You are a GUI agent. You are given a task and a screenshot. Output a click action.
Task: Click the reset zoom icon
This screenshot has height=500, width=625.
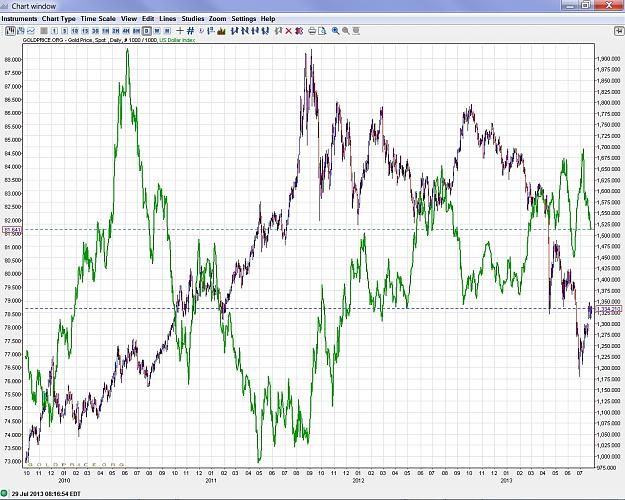pyautogui.click(x=356, y=31)
